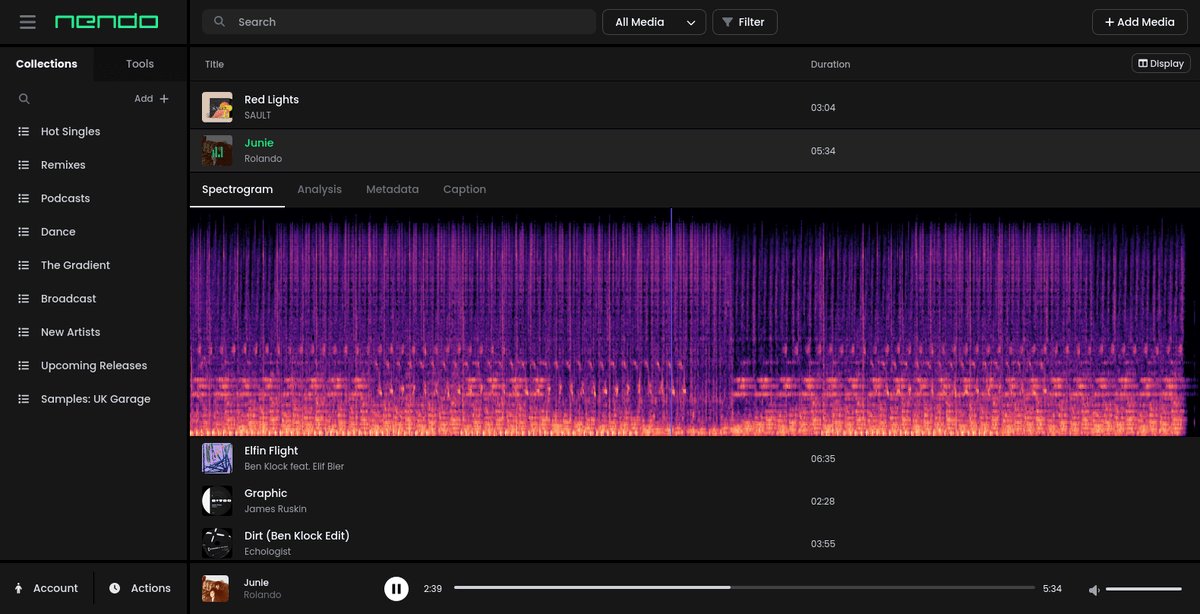Open the Caption tab

pos(464,189)
